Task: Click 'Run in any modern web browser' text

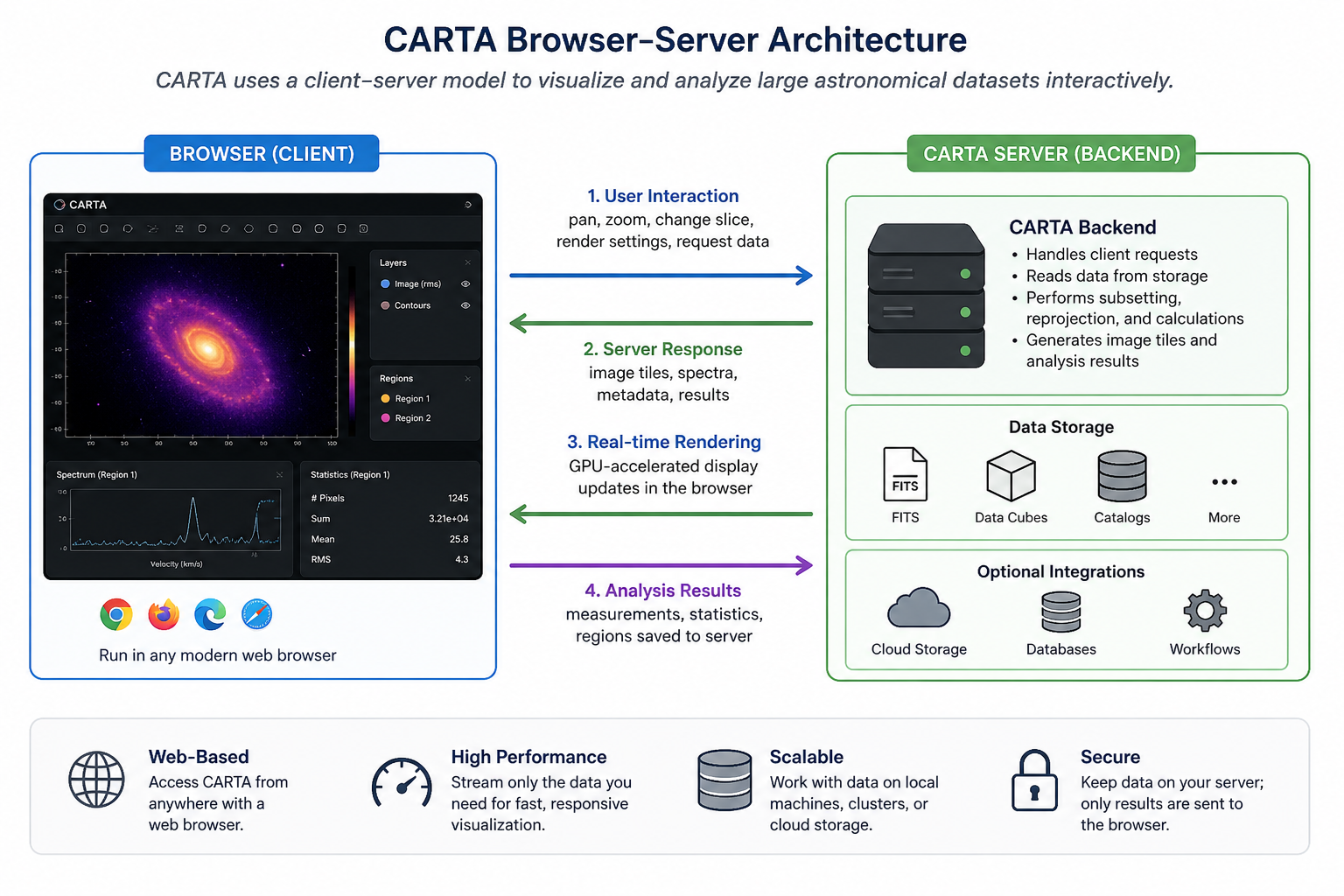Action: click(218, 655)
